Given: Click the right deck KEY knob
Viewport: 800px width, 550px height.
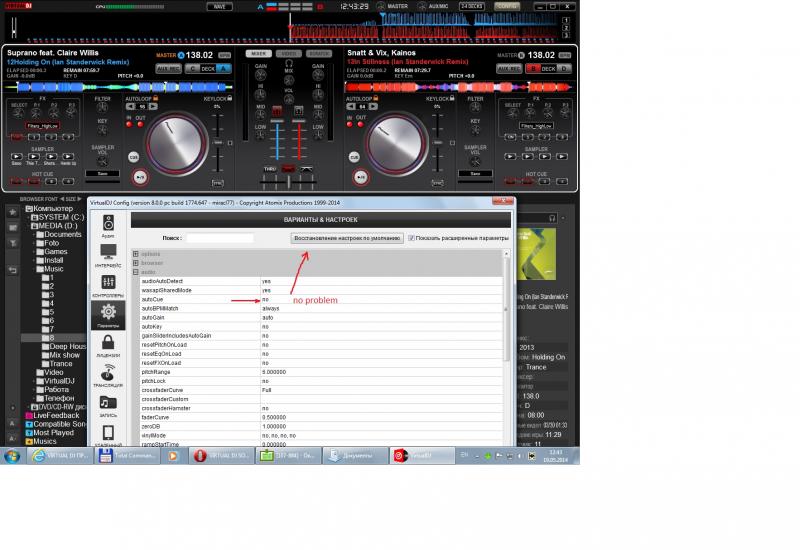Looking at the screenshot, I should pos(475,130).
